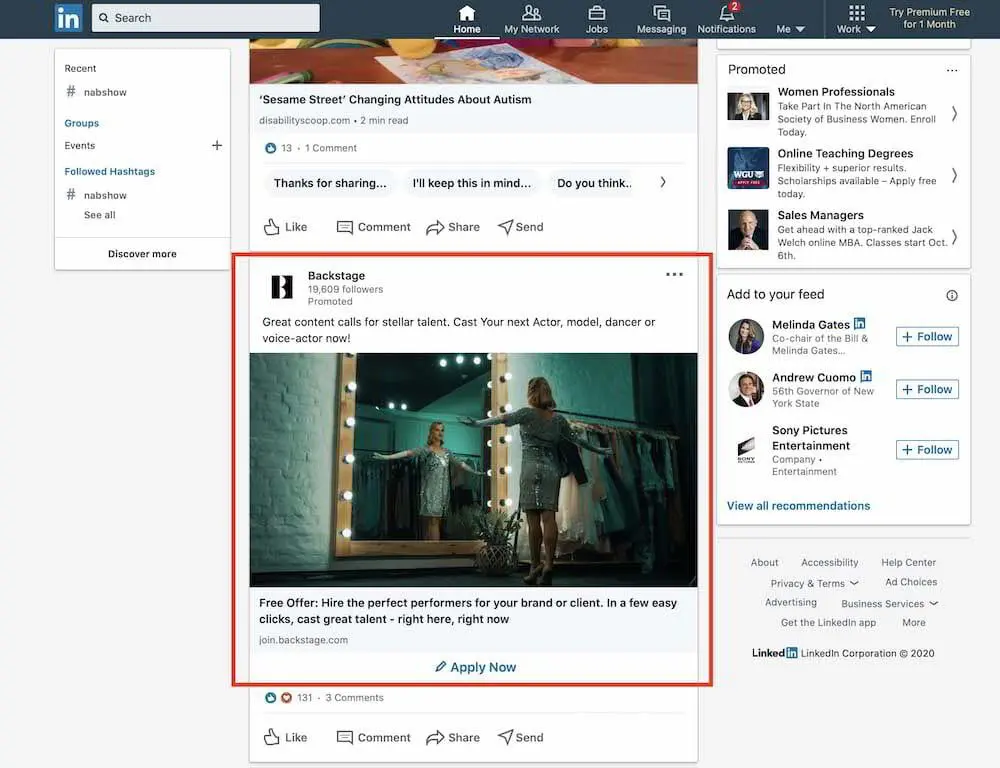Follow Andrew Cuomo
The height and width of the screenshot is (768, 1000).
pos(926,389)
